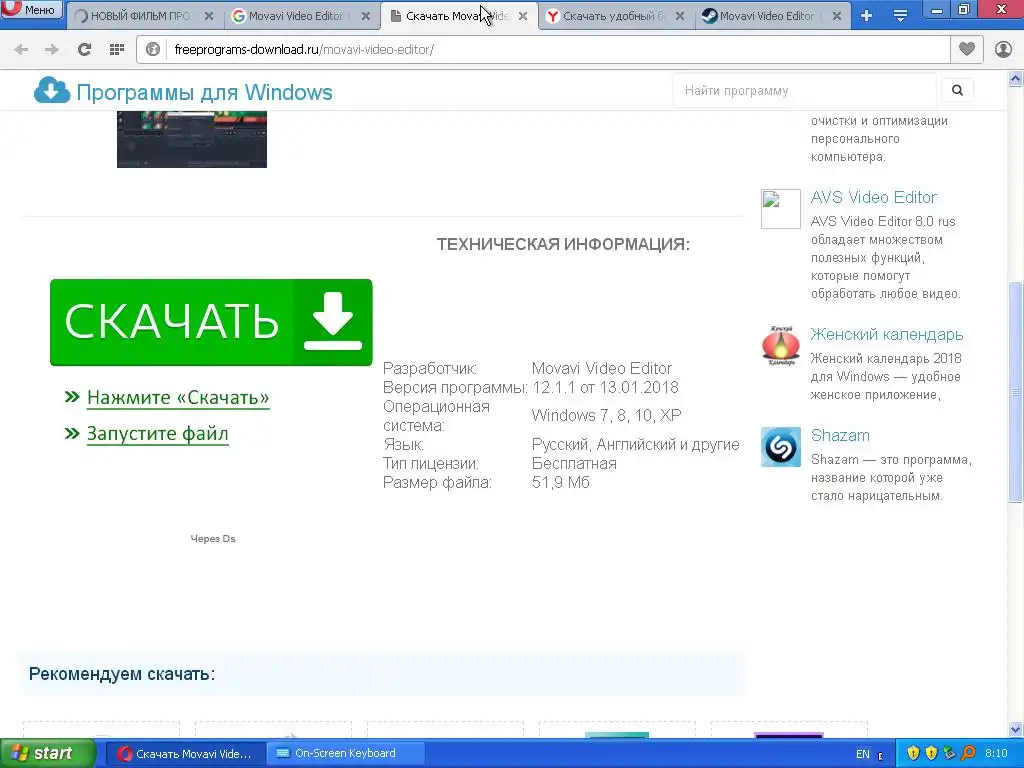Go back to previous page
Viewport: 1024px width, 768px height.
coord(21,50)
